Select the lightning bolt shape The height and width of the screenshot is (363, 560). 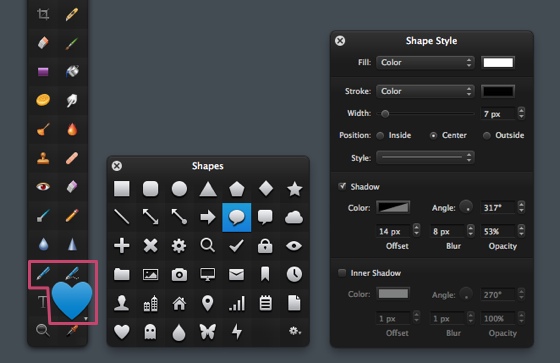237,332
